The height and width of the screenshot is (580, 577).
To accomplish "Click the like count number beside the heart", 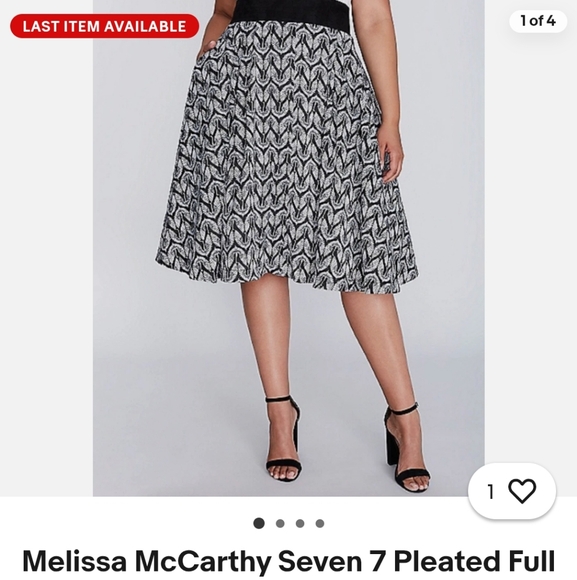I will 491,492.
